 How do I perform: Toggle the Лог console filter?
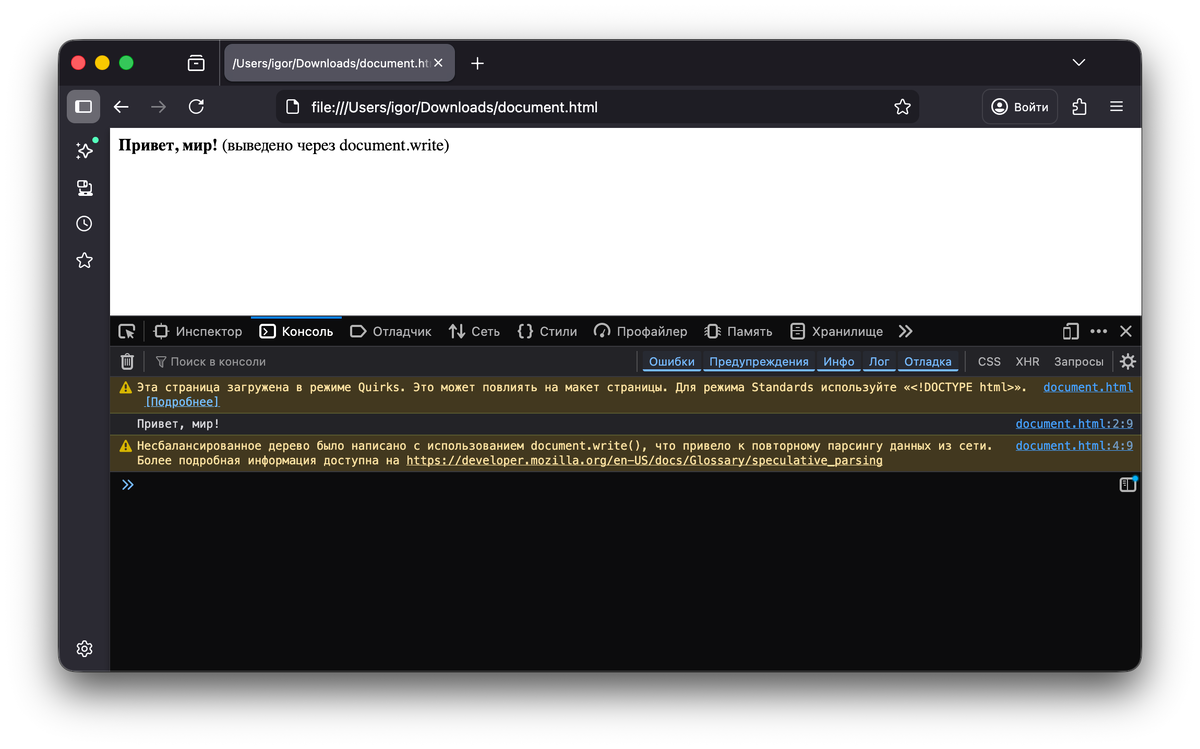pyautogui.click(x=879, y=362)
